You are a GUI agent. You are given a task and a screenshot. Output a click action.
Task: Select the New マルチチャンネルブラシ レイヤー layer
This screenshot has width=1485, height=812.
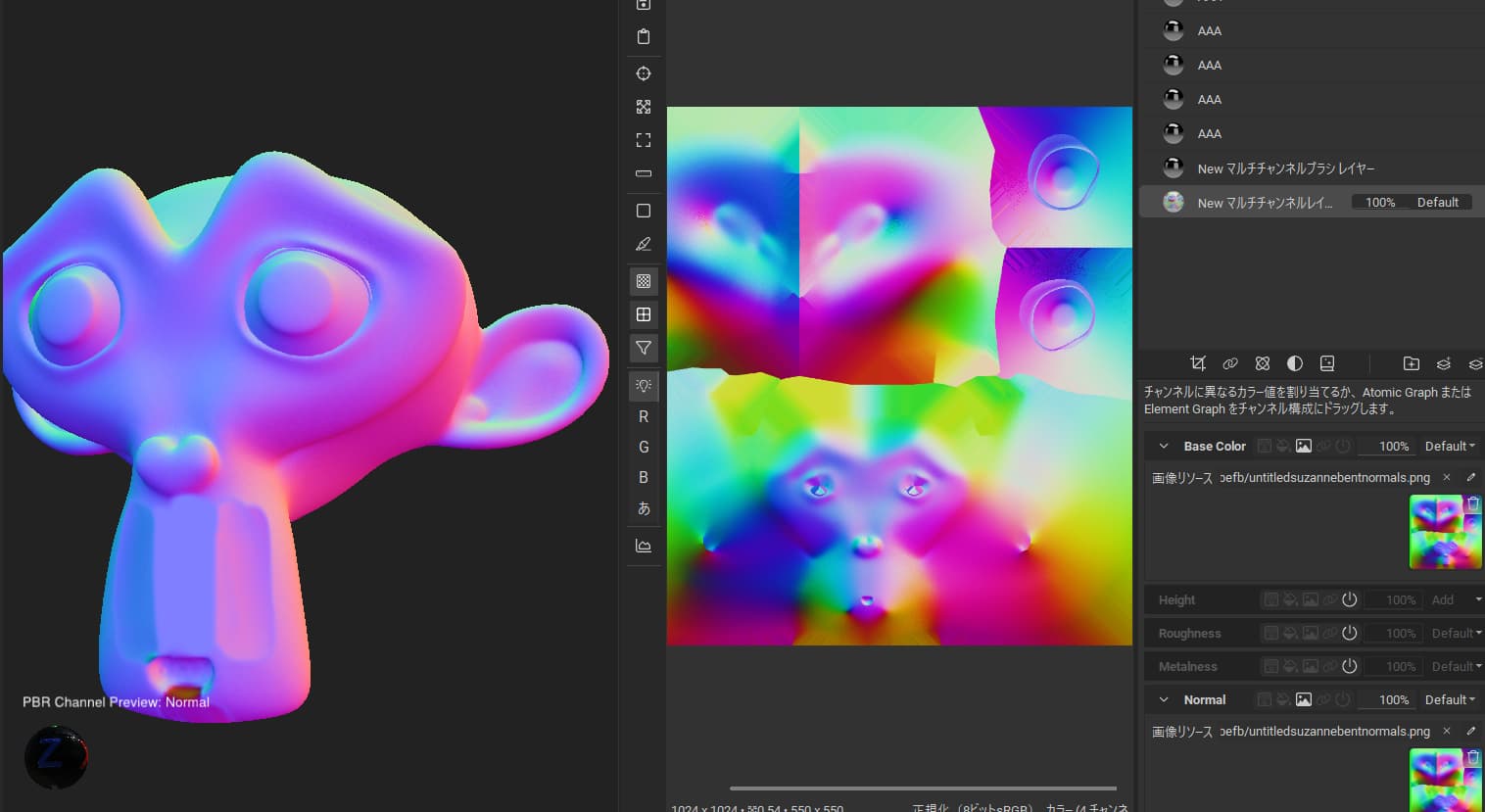click(x=1285, y=168)
